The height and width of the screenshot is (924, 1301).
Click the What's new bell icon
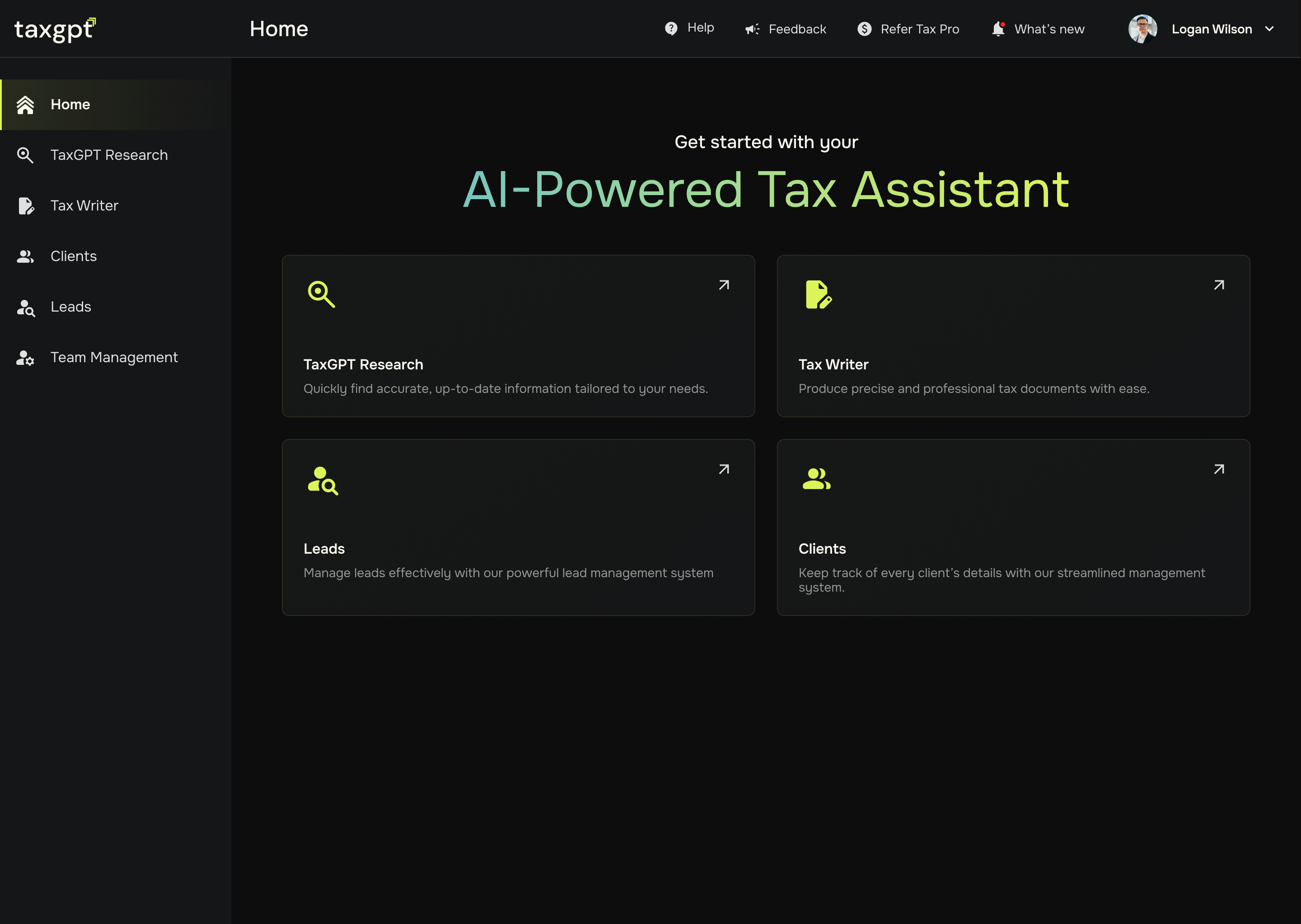[x=998, y=29]
